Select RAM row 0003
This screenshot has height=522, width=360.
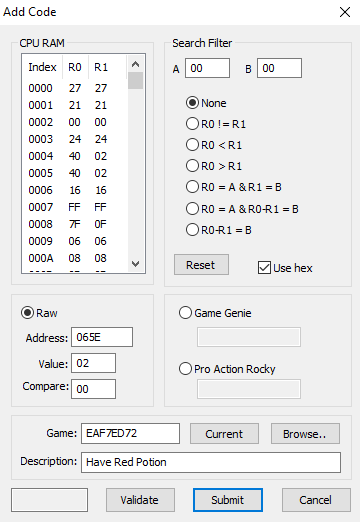(x=75, y=139)
